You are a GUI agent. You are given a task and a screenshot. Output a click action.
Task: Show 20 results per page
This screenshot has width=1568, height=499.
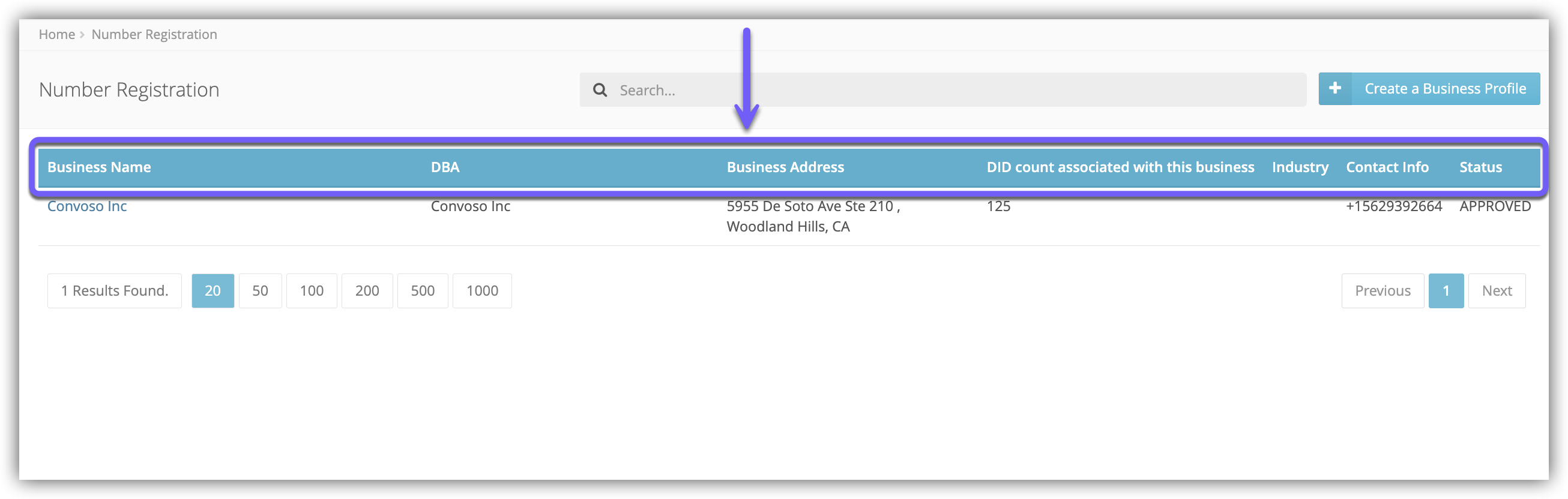tap(213, 290)
